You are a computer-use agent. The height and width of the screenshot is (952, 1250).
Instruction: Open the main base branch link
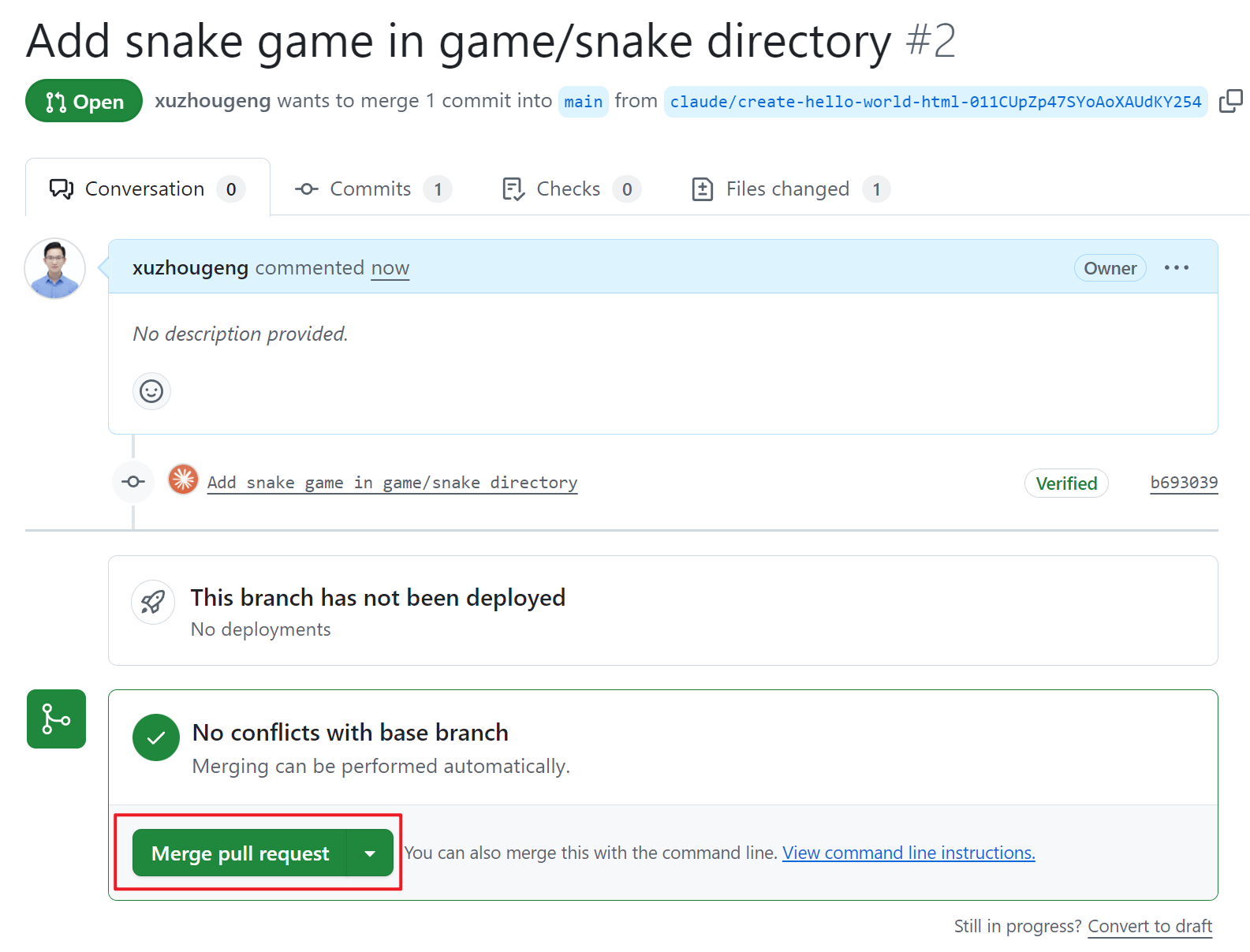click(x=583, y=102)
